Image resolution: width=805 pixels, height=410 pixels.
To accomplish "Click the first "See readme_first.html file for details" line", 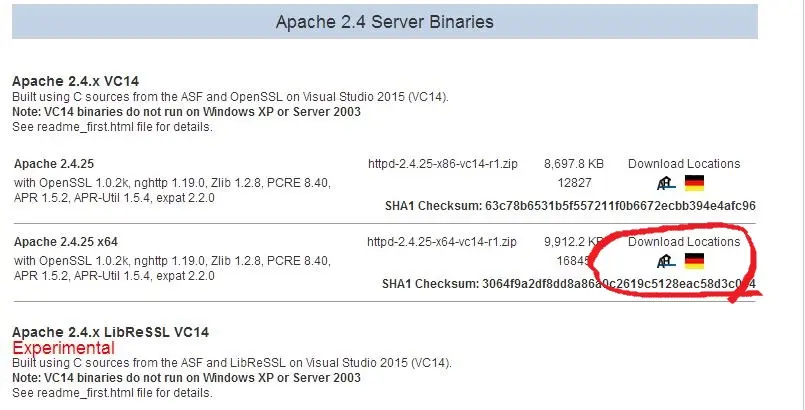I will (112, 127).
